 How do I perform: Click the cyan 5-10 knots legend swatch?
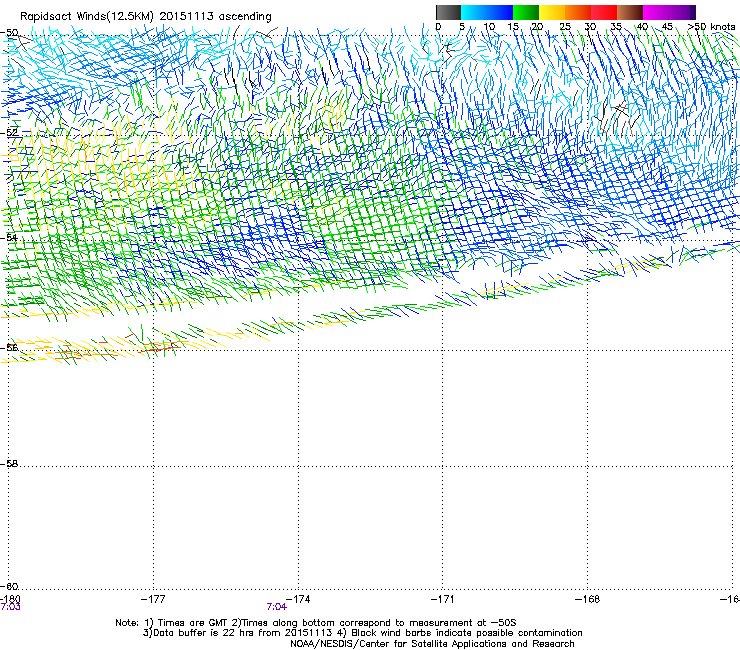tap(474, 12)
